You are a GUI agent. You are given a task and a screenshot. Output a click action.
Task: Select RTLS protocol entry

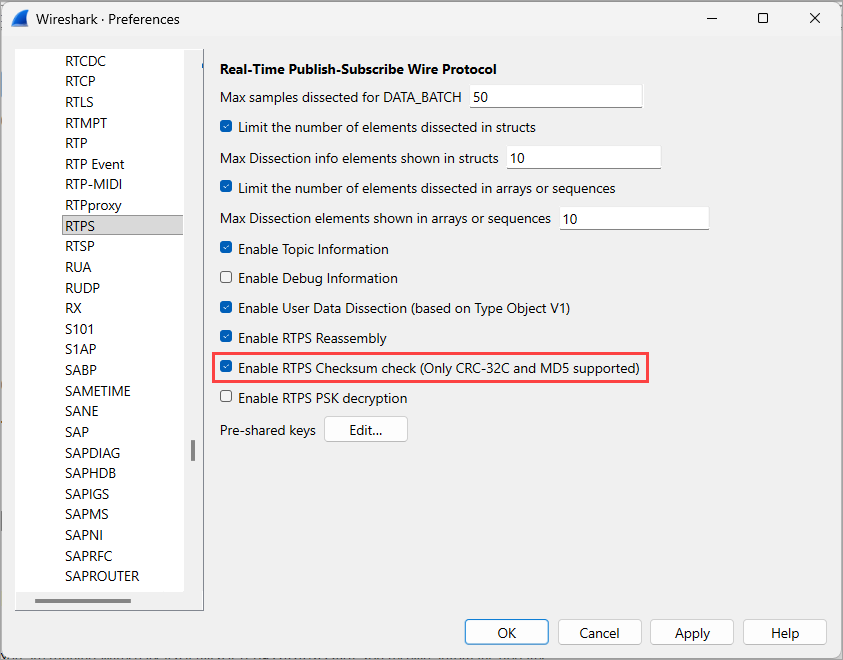coord(79,102)
